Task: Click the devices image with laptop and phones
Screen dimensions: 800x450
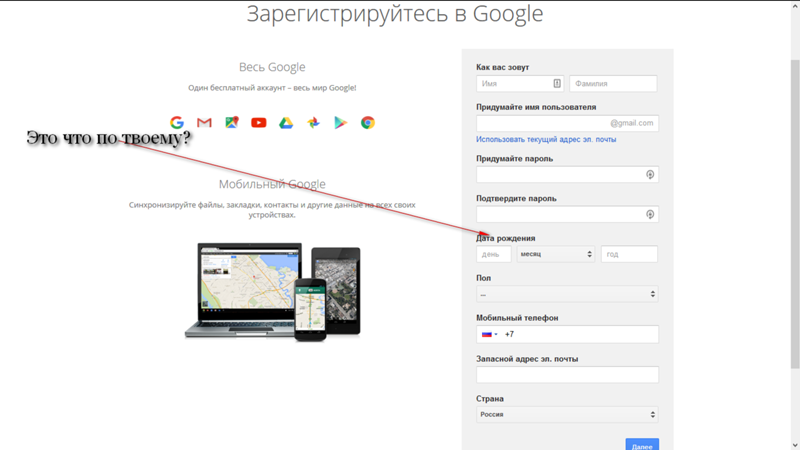Action: tap(272, 292)
